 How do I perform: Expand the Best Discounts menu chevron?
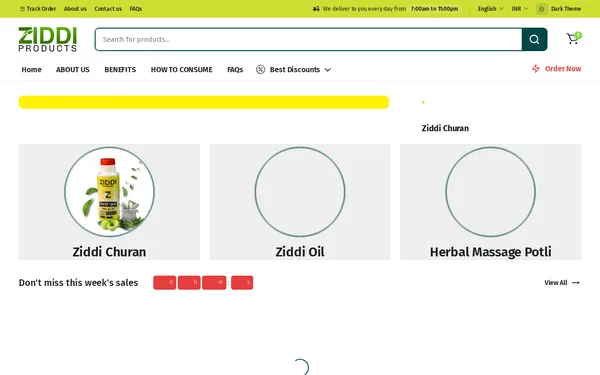(x=328, y=70)
